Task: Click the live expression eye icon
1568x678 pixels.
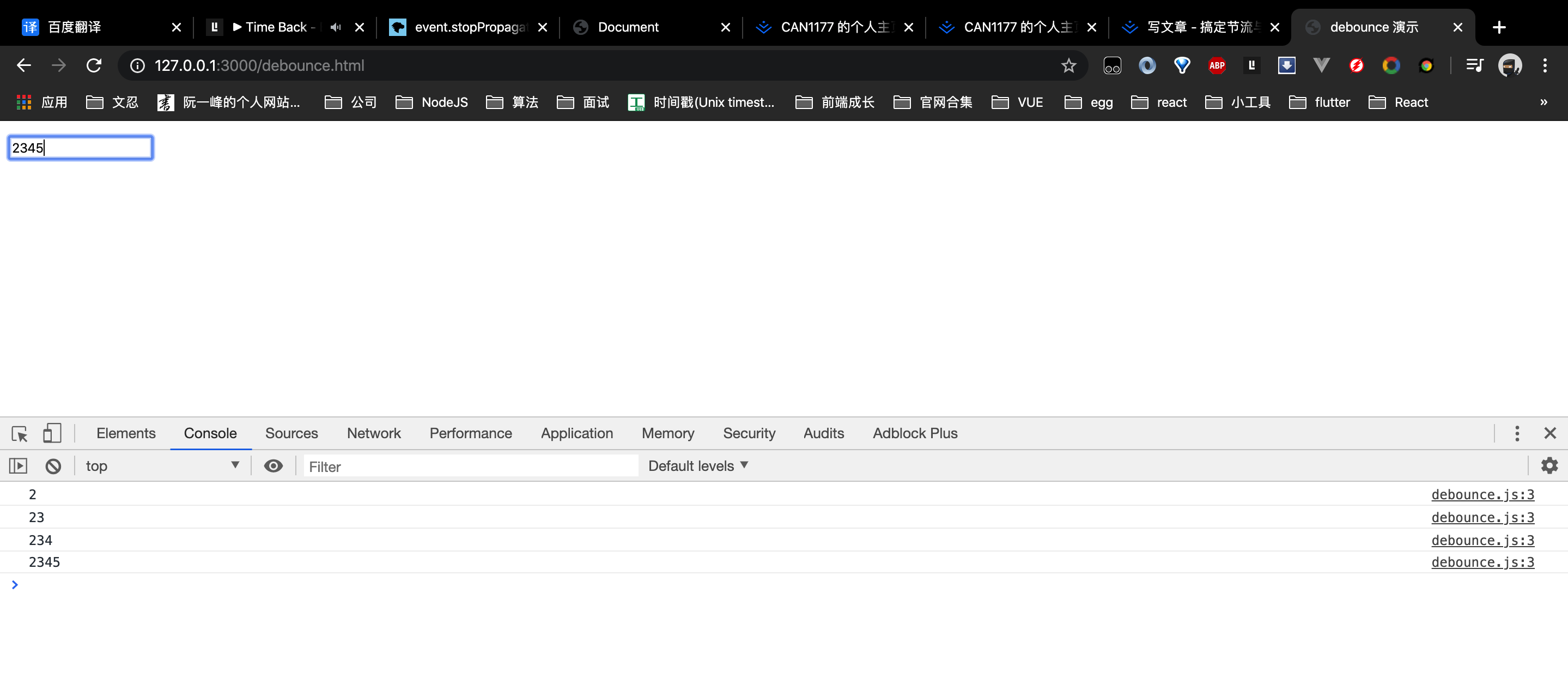Action: tap(274, 466)
